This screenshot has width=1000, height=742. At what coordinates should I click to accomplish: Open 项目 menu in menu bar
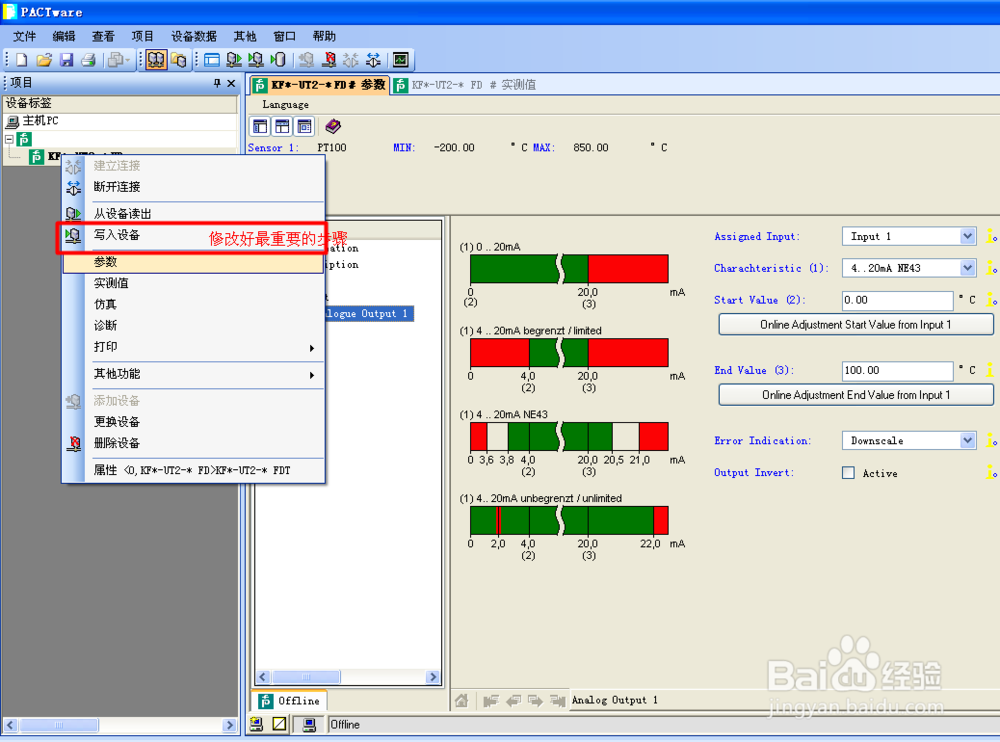[x=143, y=36]
